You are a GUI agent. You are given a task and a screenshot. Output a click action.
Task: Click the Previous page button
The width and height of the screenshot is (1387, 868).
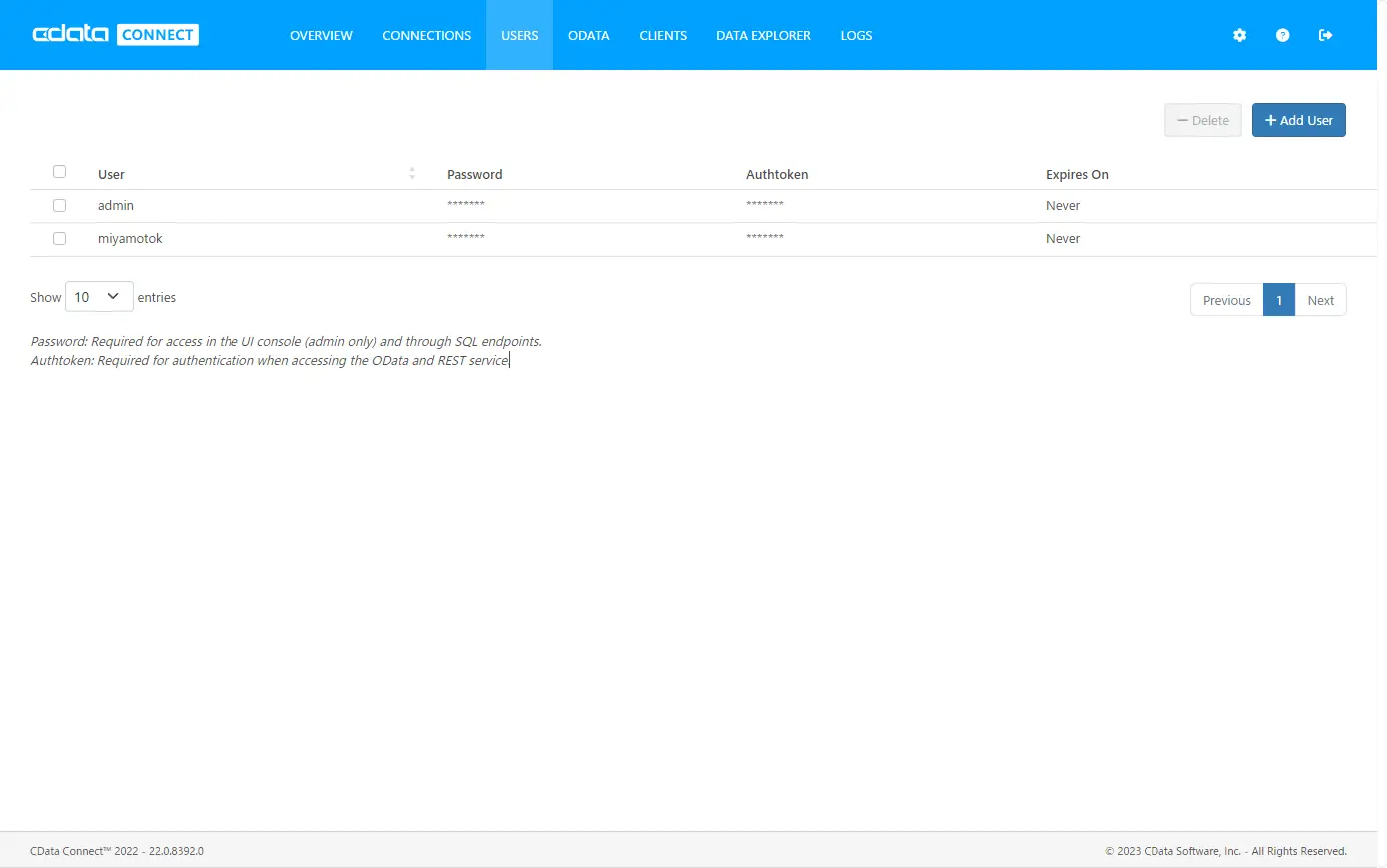tap(1226, 300)
